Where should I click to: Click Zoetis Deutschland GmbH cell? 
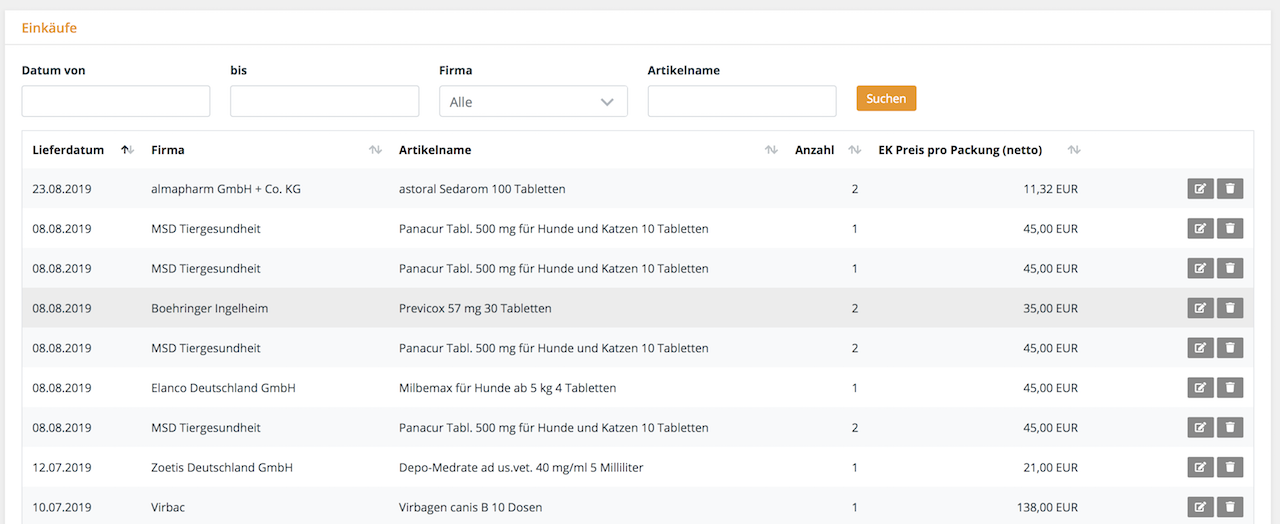click(222, 467)
